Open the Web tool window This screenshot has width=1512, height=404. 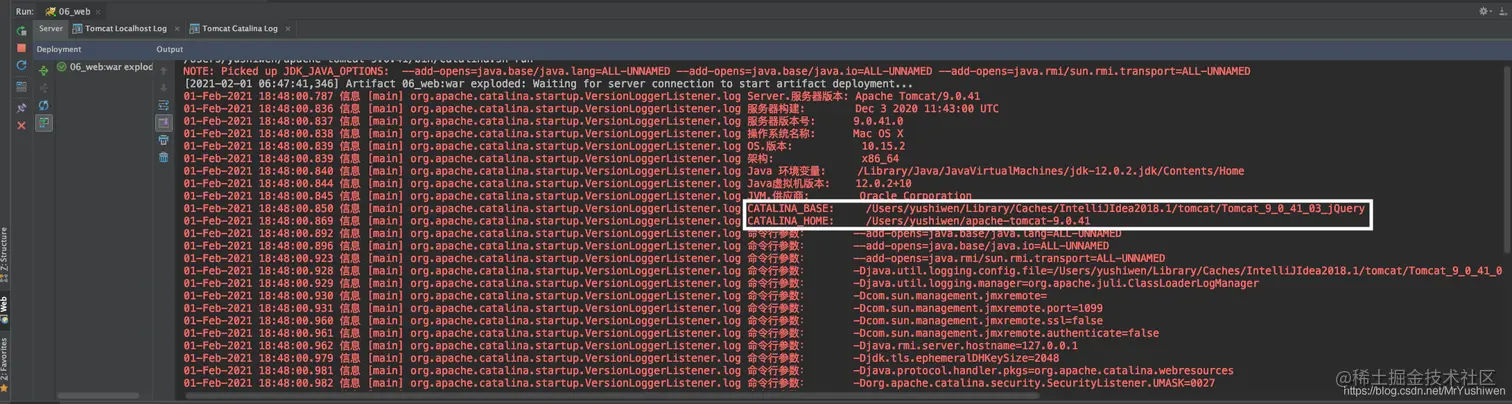tap(5, 310)
